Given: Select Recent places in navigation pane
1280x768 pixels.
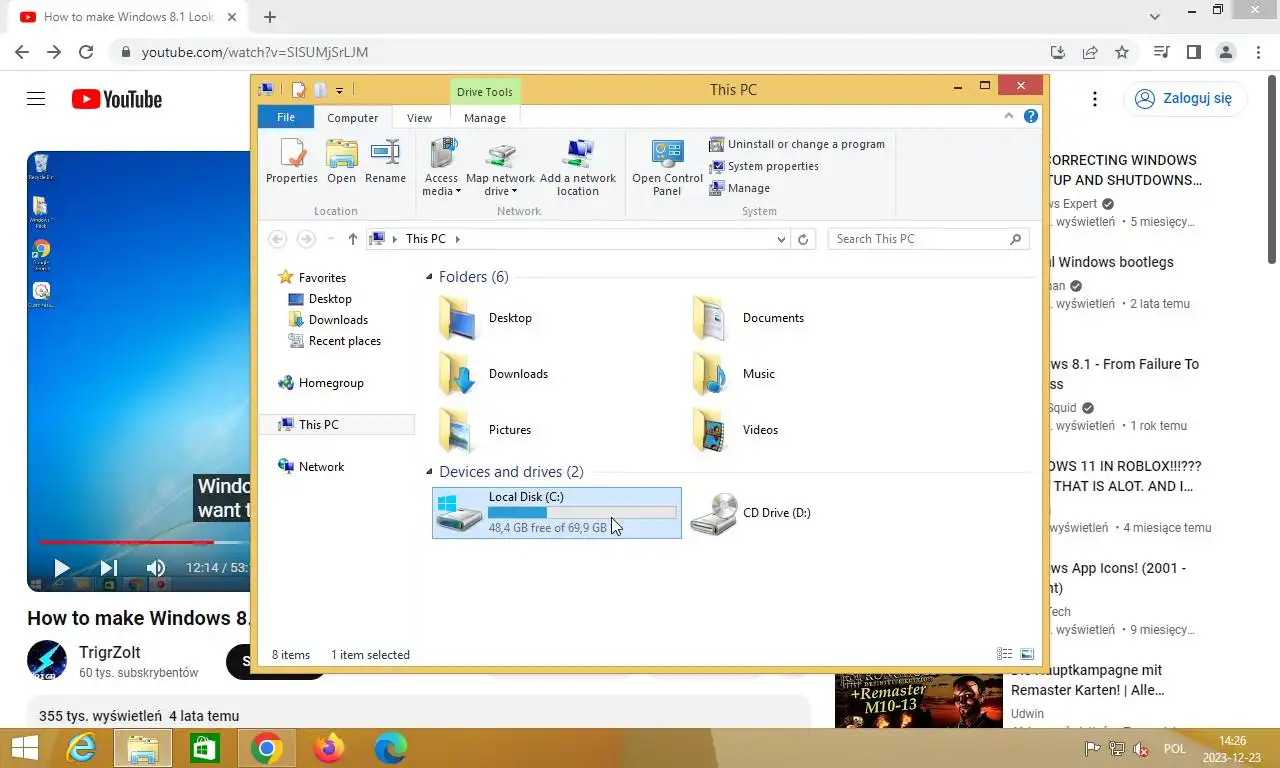Looking at the screenshot, I should [335, 341].
